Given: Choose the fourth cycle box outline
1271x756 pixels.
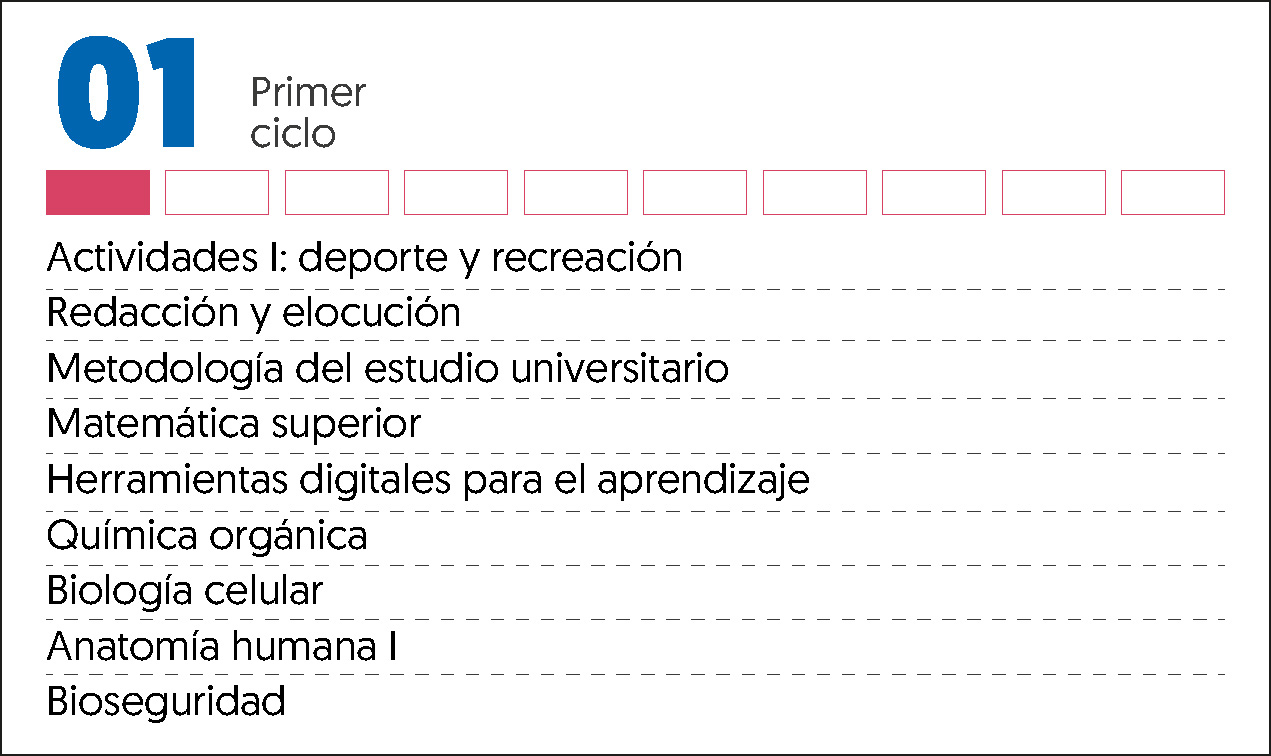Looking at the screenshot, I should (456, 192).
